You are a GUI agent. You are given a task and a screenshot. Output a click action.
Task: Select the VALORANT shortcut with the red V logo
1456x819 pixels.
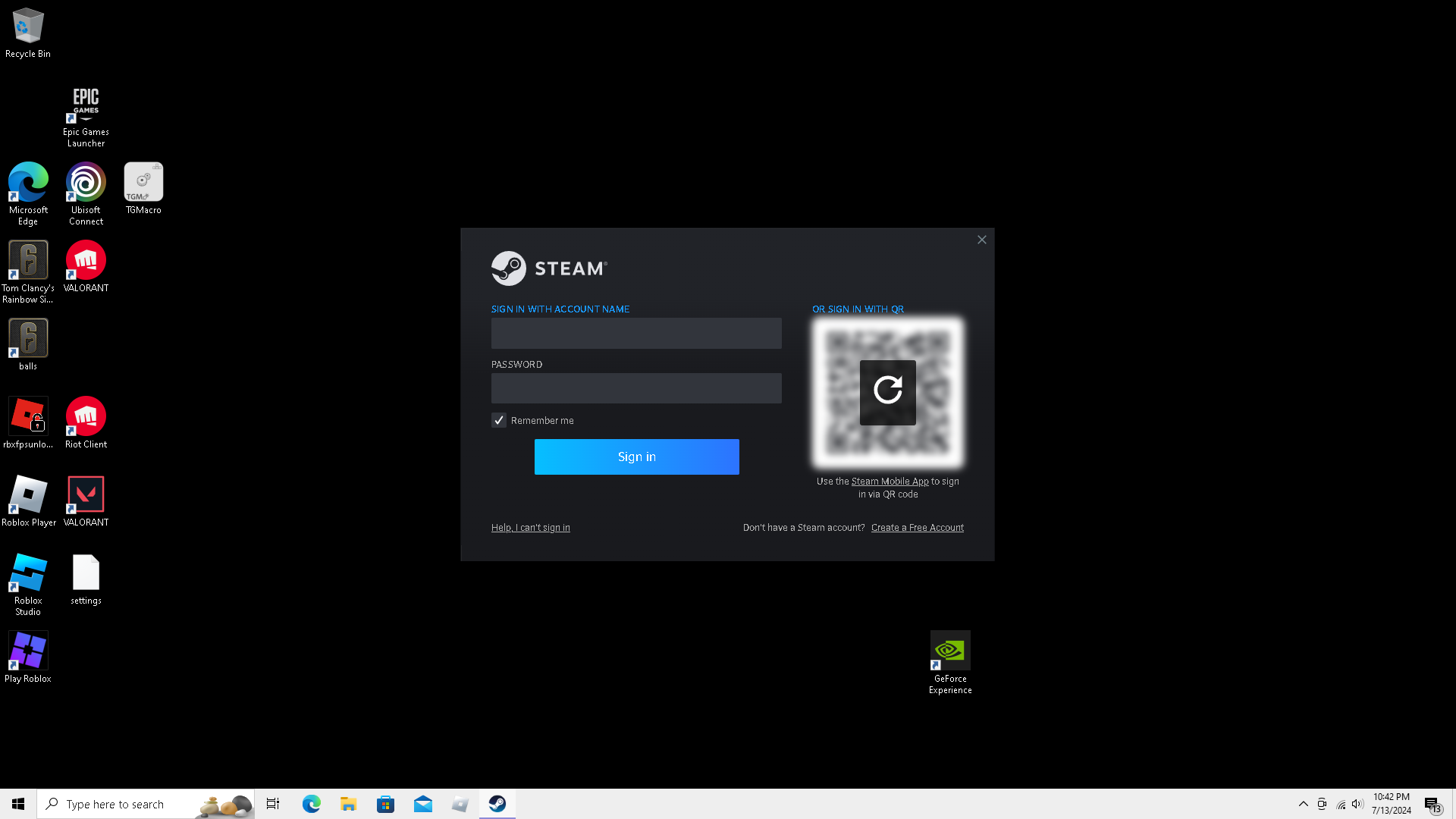(86, 501)
